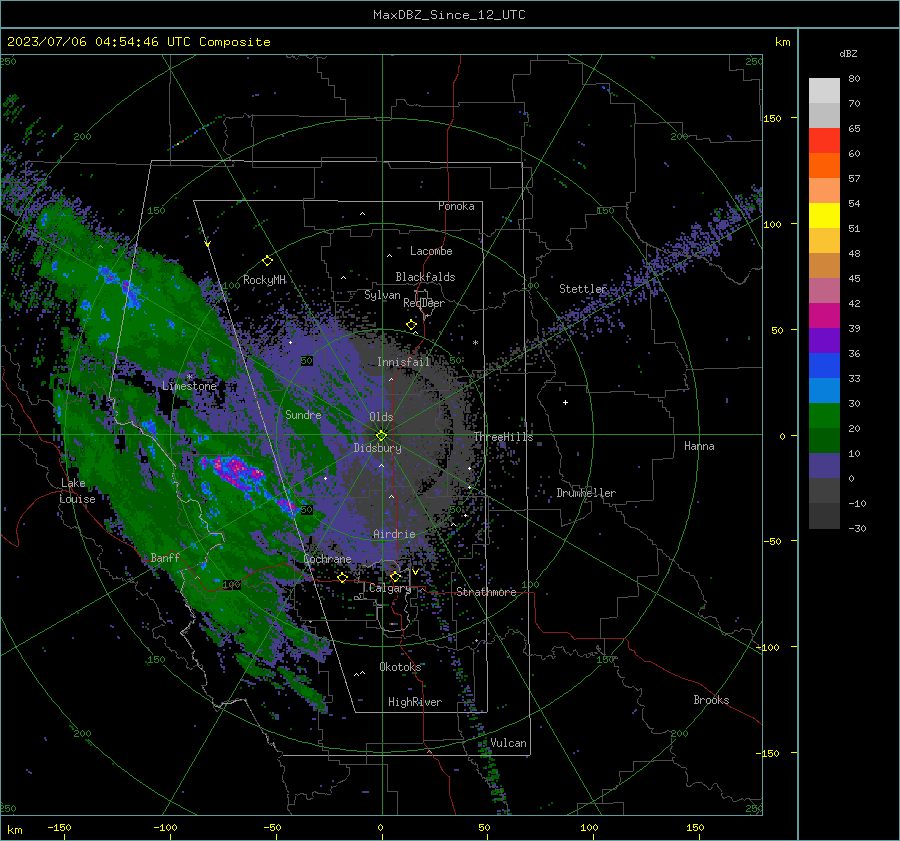Click the yellow diamond marker below Cochrane
The width and height of the screenshot is (900, 841).
pyautogui.click(x=342, y=577)
